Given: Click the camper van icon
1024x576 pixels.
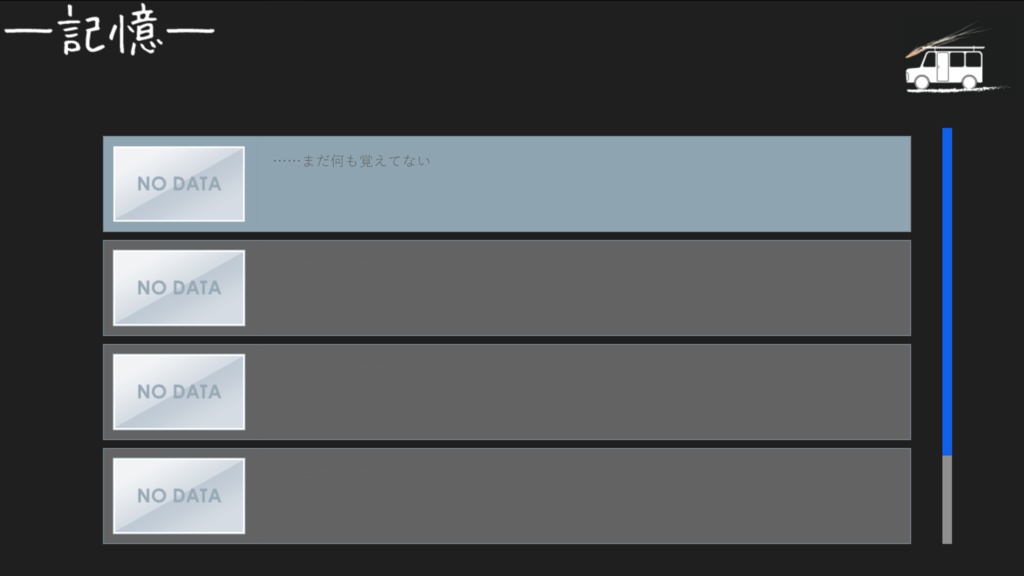Looking at the screenshot, I should (944, 69).
